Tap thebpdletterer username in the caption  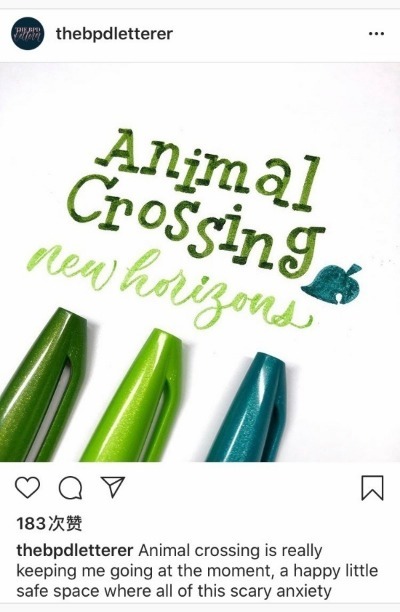(75, 551)
